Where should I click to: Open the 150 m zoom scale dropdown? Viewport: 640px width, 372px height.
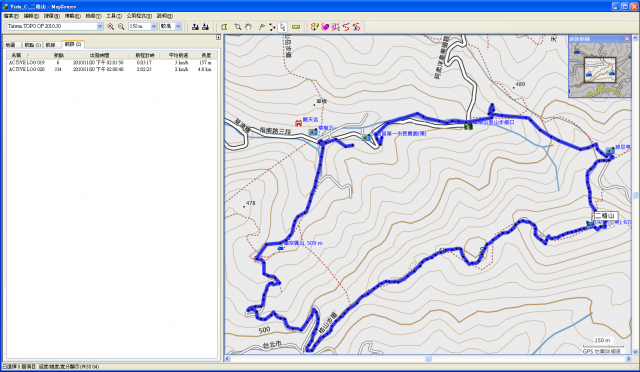pyautogui.click(x=153, y=26)
